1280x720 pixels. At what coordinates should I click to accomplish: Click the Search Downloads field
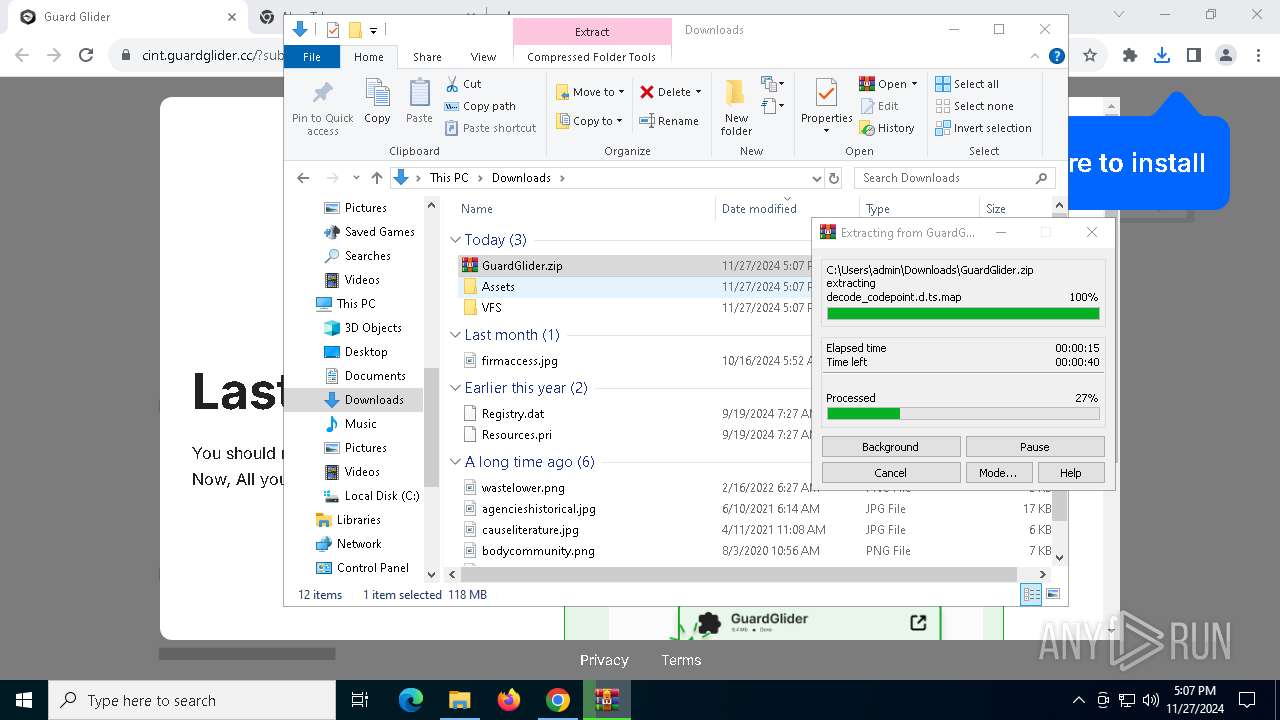tap(955, 178)
